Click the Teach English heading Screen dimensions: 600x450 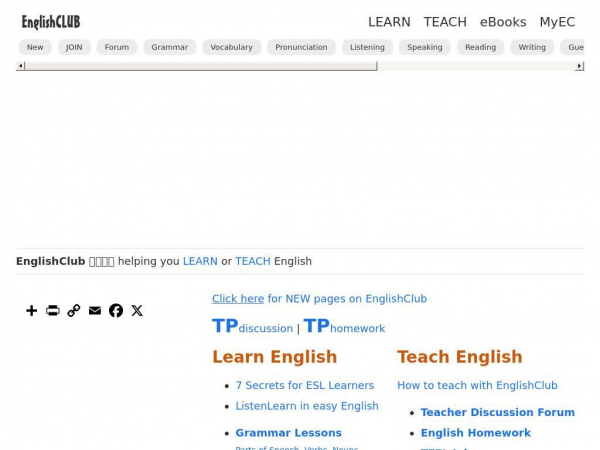point(460,357)
